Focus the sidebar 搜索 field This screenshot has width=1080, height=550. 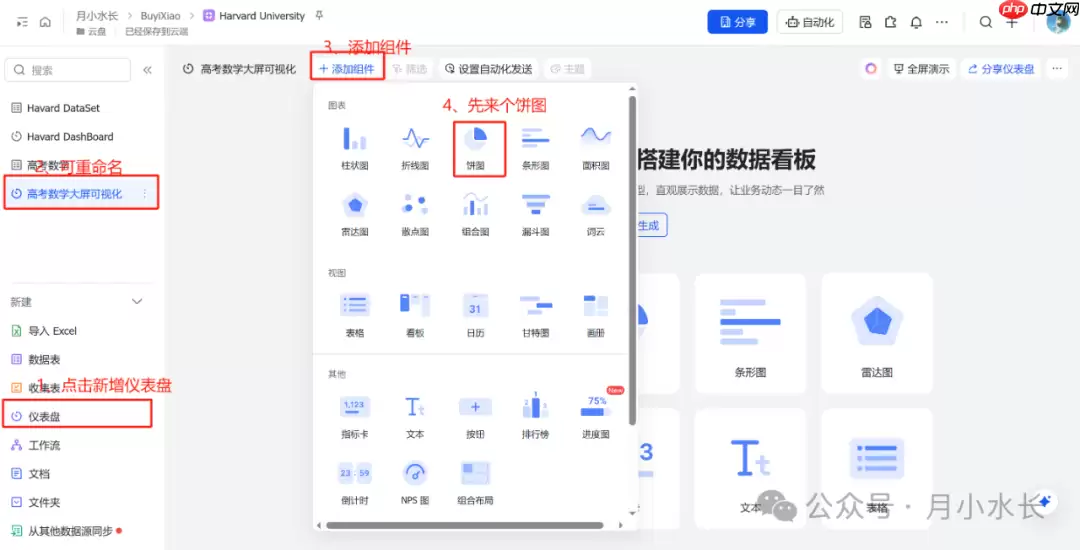coord(68,70)
